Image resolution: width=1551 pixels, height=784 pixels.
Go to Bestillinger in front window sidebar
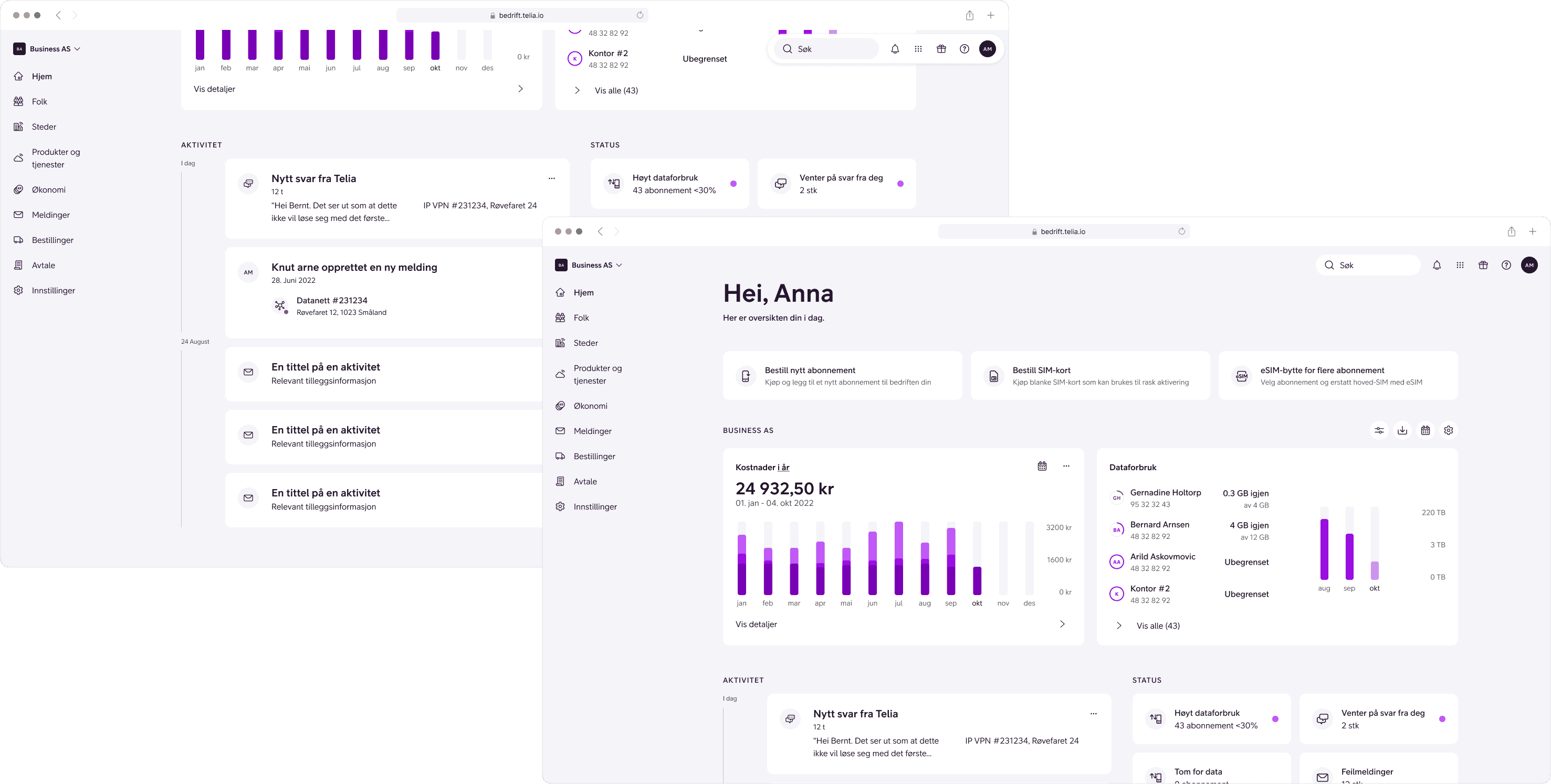coord(594,457)
